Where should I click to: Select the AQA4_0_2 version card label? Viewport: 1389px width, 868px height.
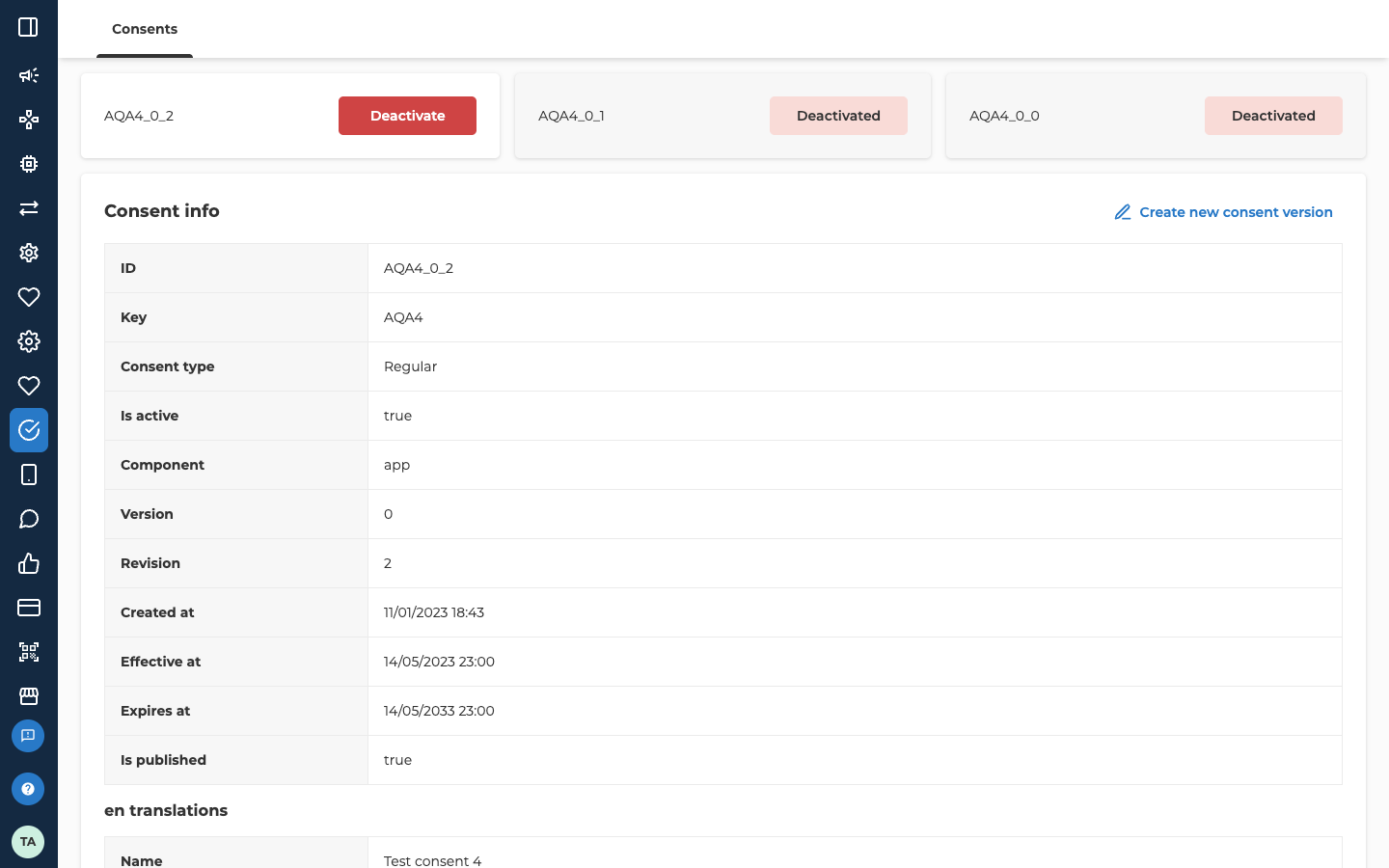[x=139, y=116]
